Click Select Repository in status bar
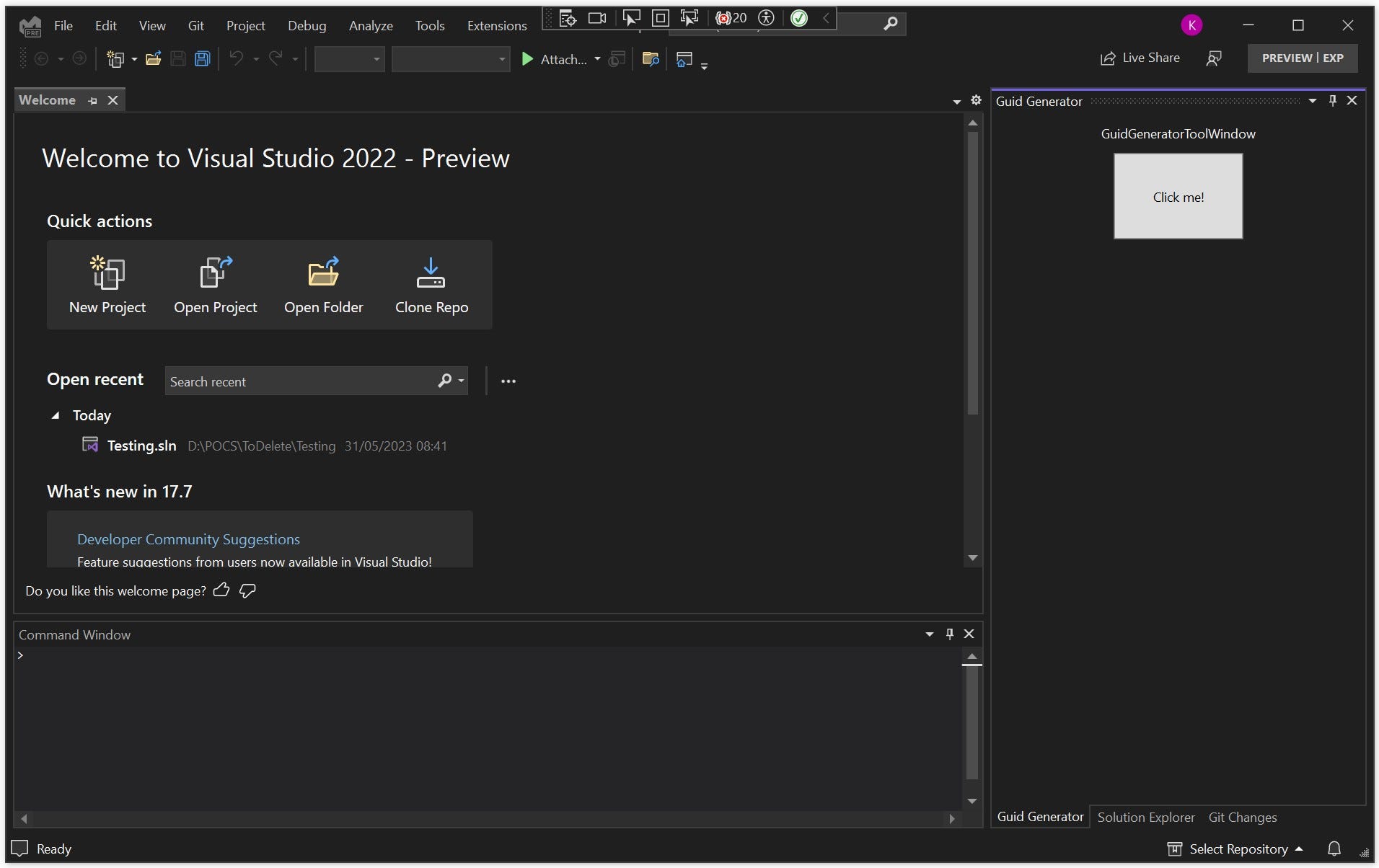This screenshot has width=1379, height=868. coord(1235,849)
